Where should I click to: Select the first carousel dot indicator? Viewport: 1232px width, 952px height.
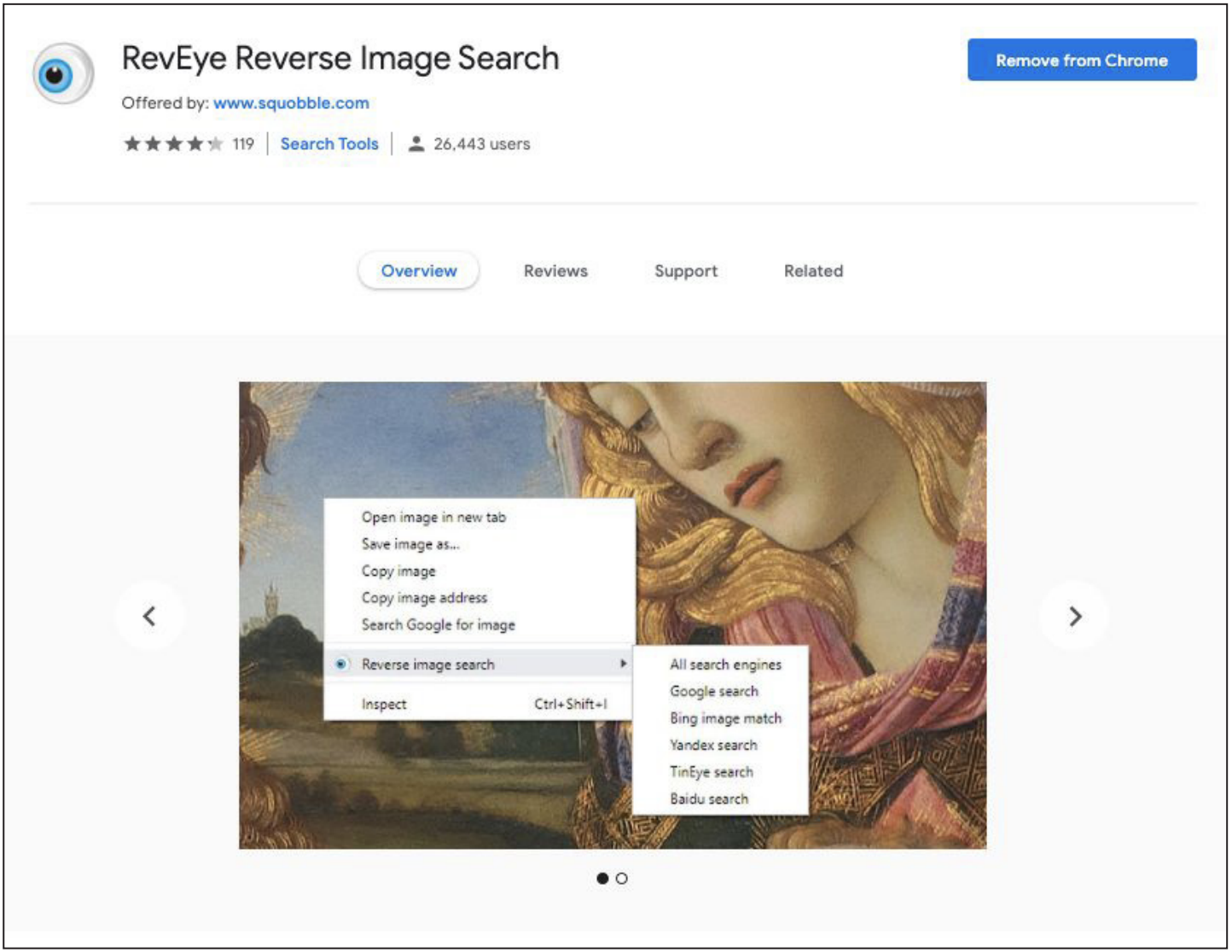point(602,879)
